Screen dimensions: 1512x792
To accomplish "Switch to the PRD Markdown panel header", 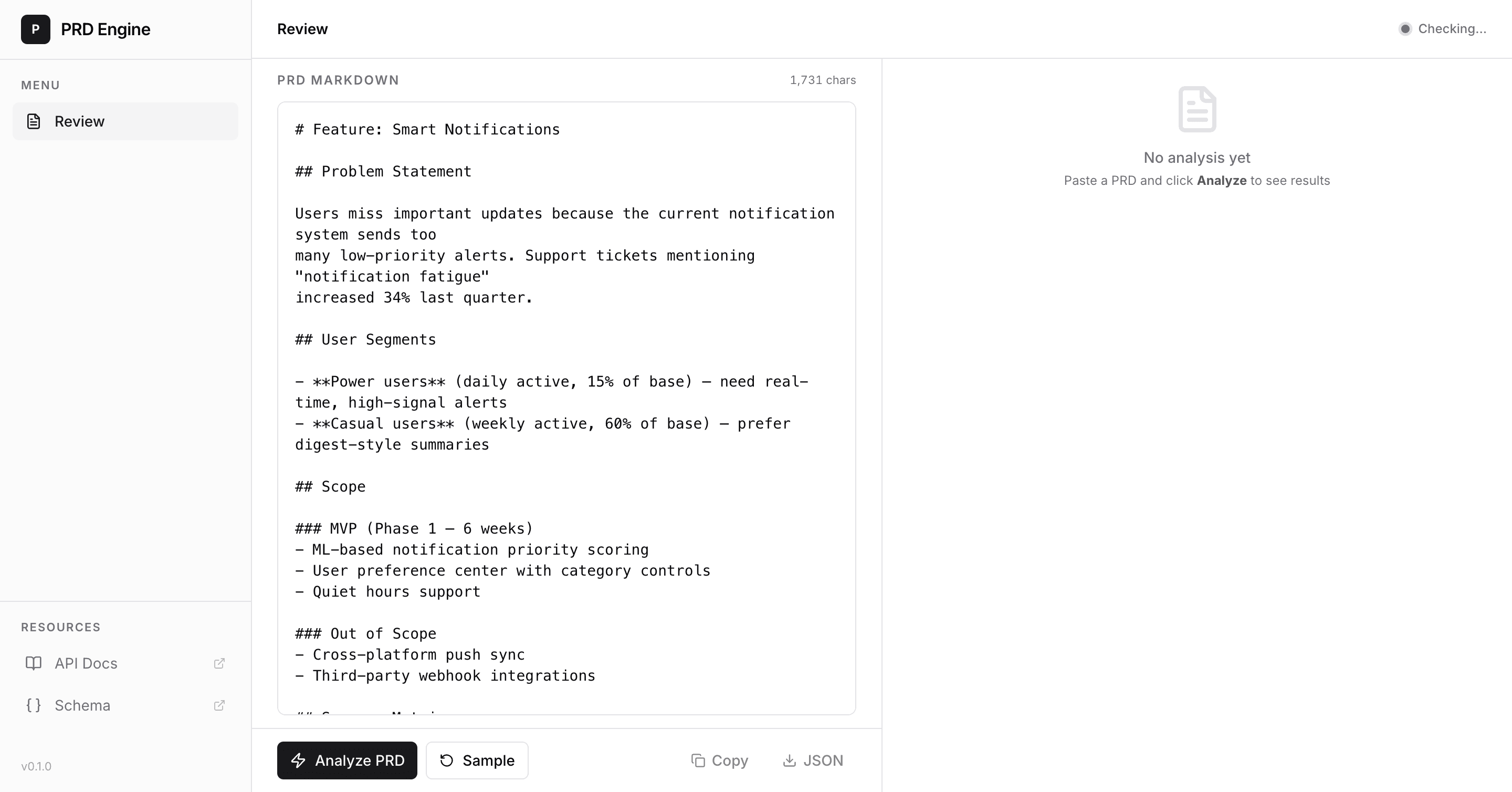I will [x=338, y=80].
